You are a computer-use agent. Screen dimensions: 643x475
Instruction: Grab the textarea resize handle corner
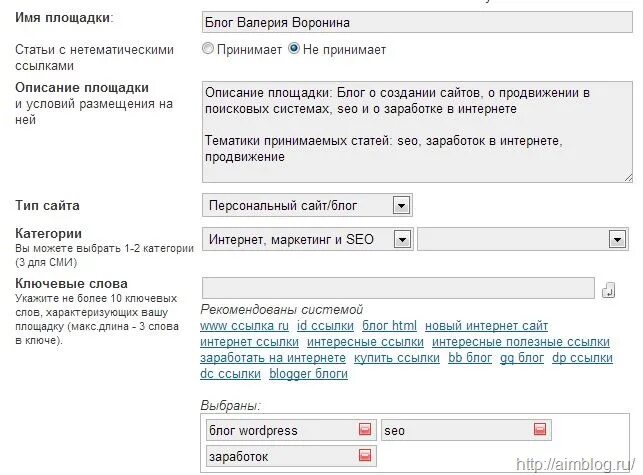click(628, 178)
